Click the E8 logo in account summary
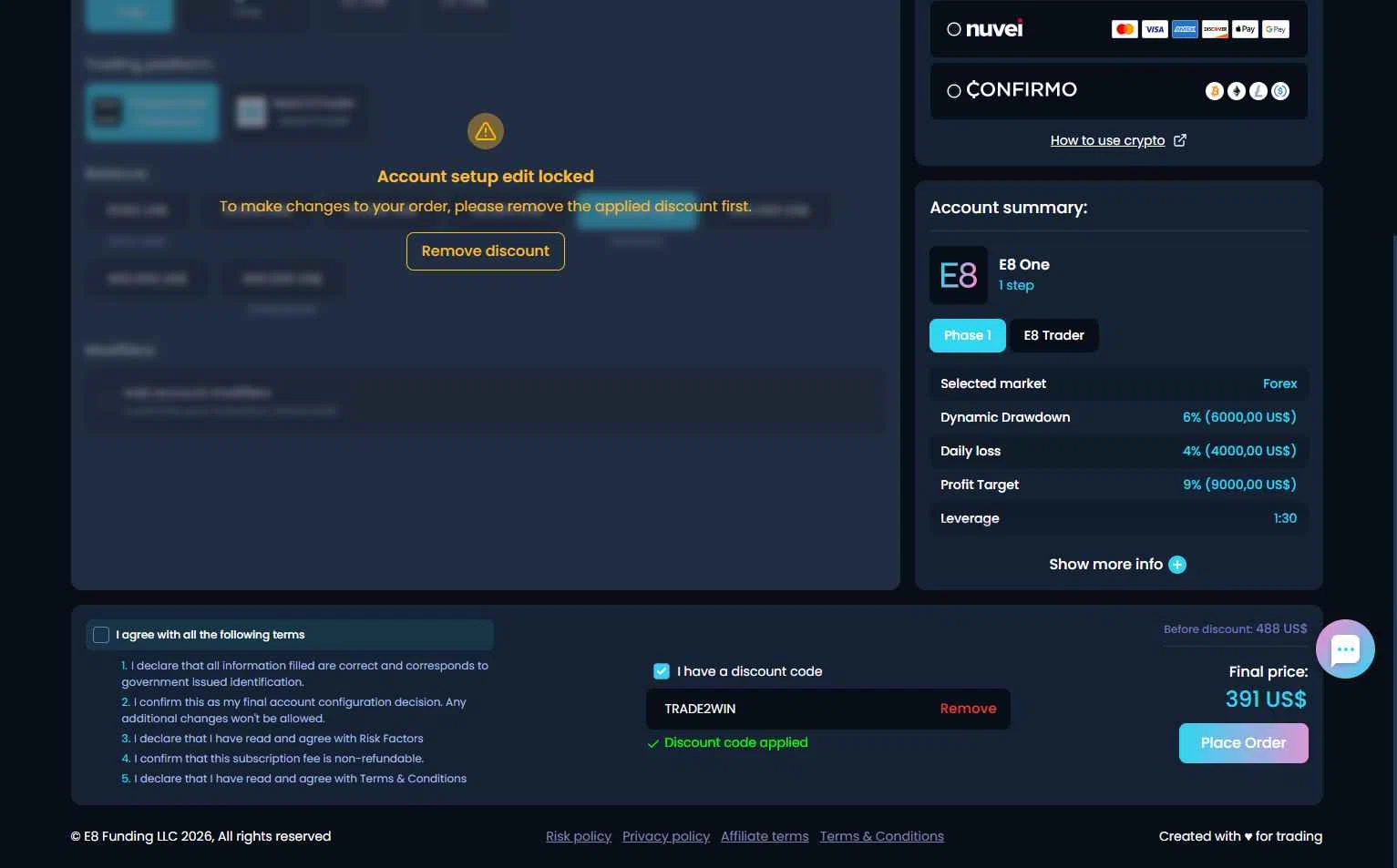Screen dimensions: 1397x868 point(959,275)
